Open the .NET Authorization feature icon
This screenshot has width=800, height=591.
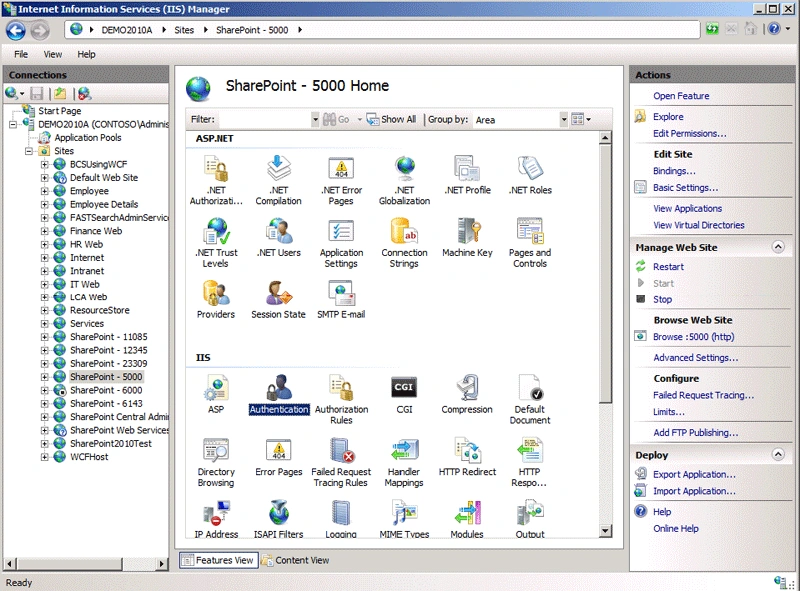[216, 180]
